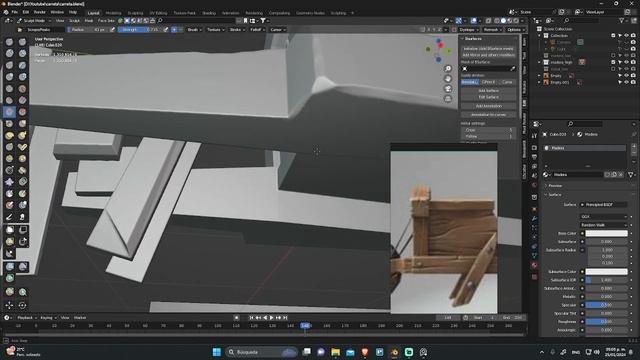Click the viewport pan hand icon
Image resolution: width=640 pixels, height=360 pixels.
tap(448, 79)
